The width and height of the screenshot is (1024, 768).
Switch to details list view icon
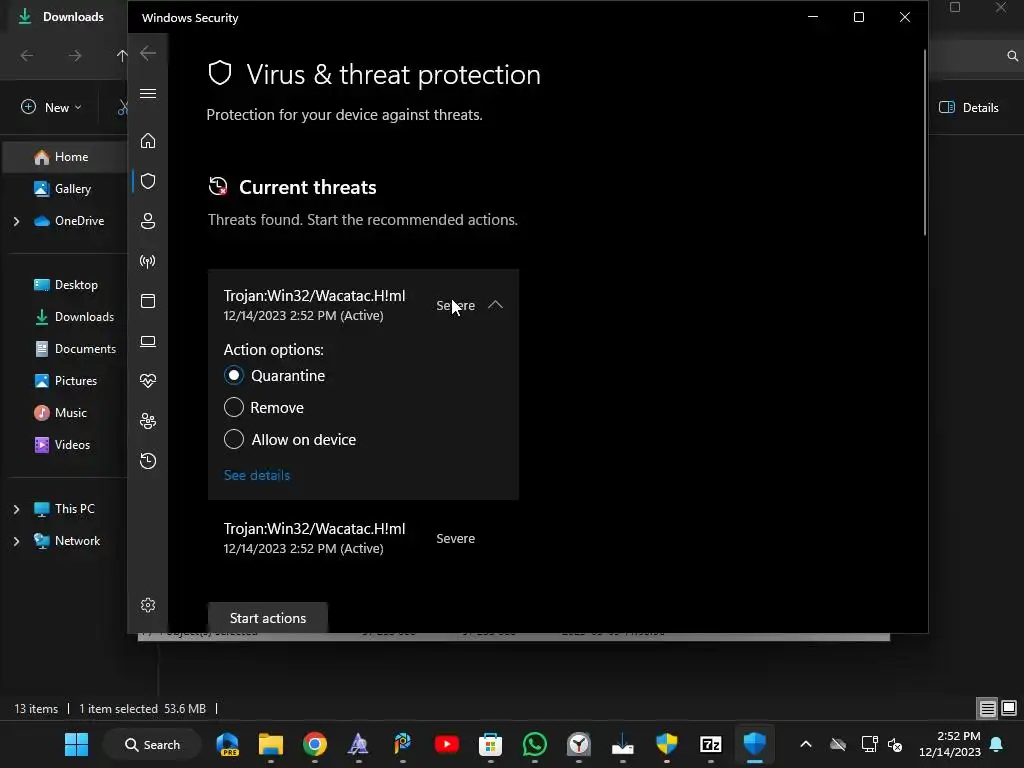987,709
